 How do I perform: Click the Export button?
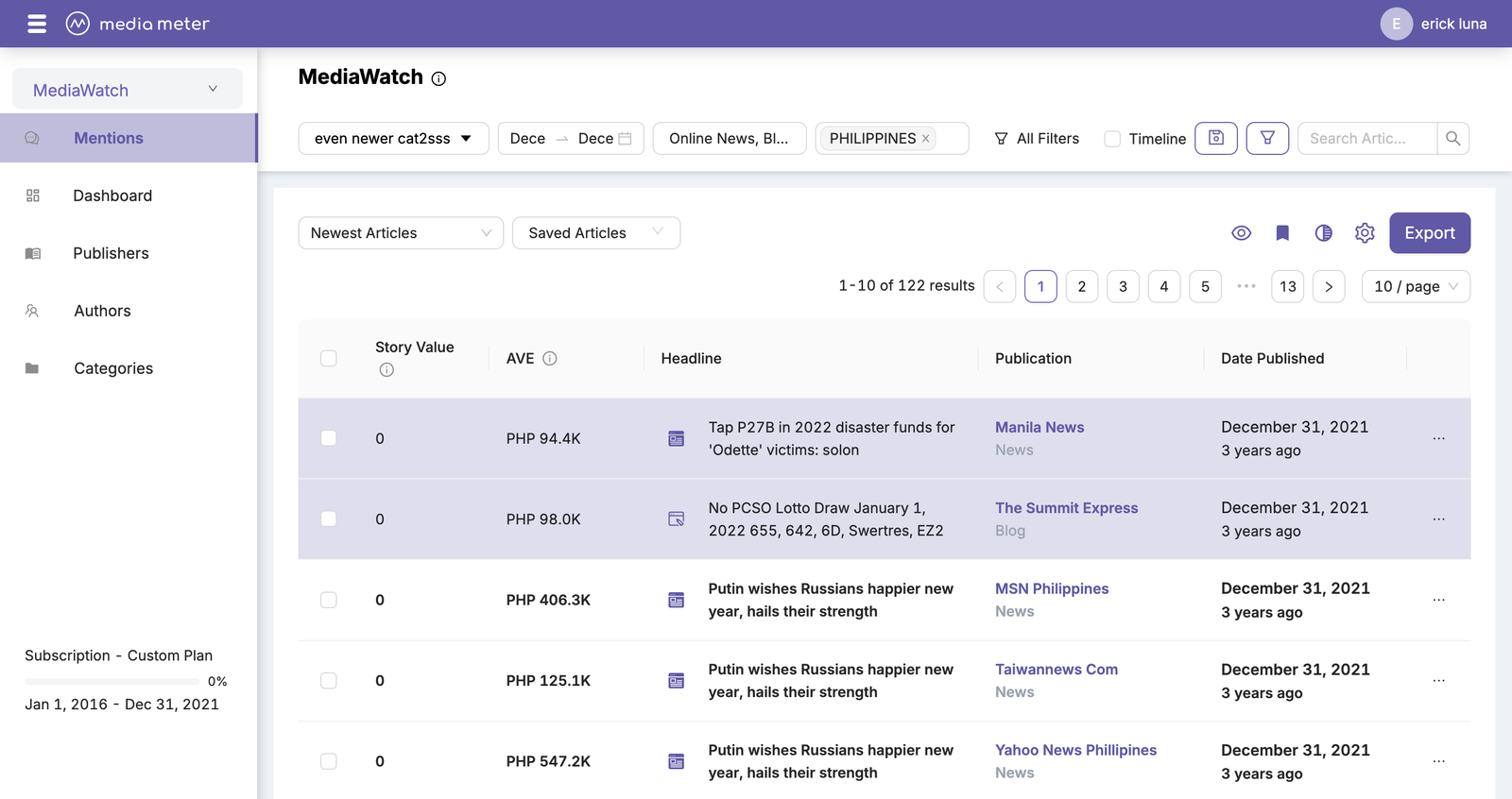[x=1430, y=233]
